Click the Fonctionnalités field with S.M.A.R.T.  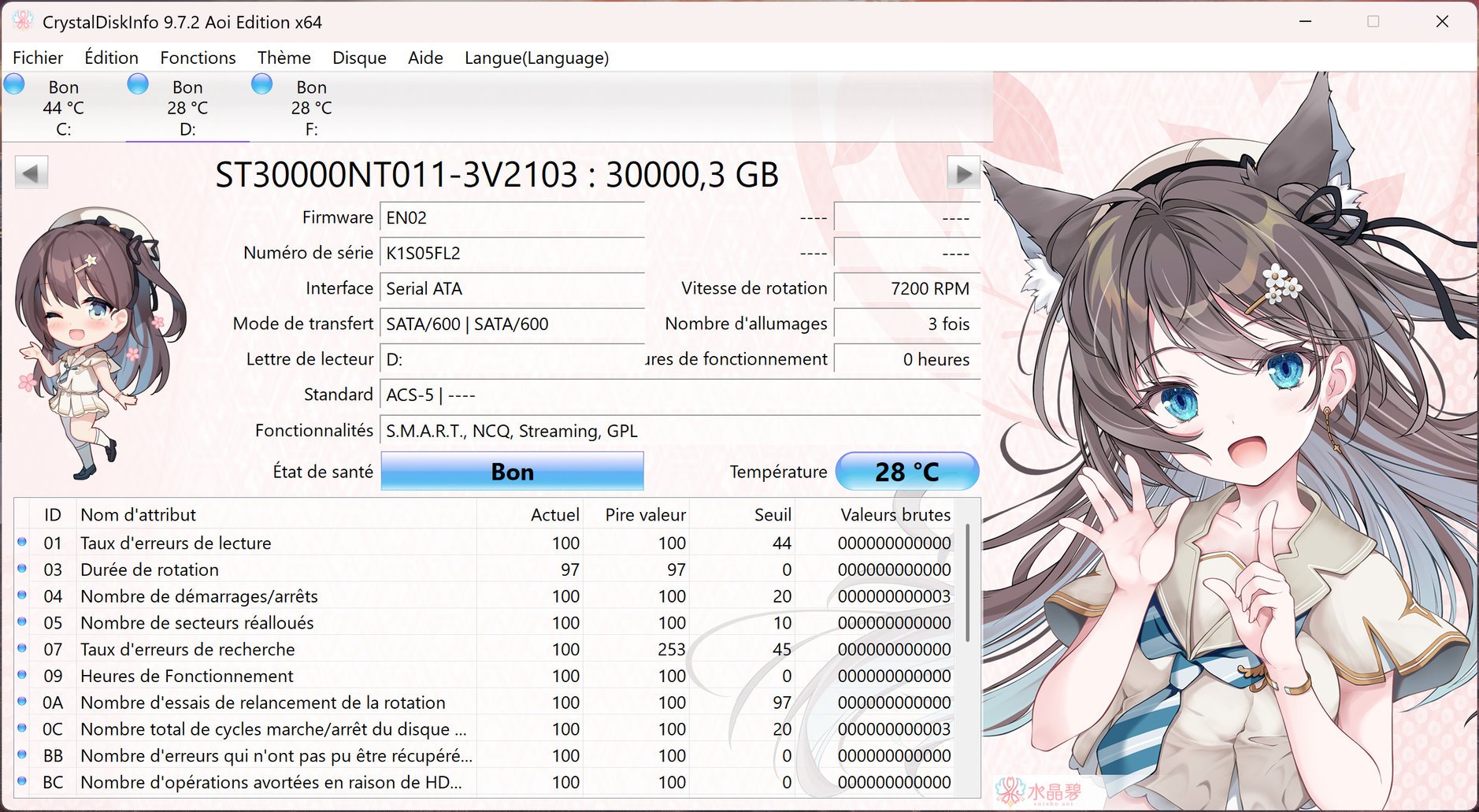pos(680,431)
